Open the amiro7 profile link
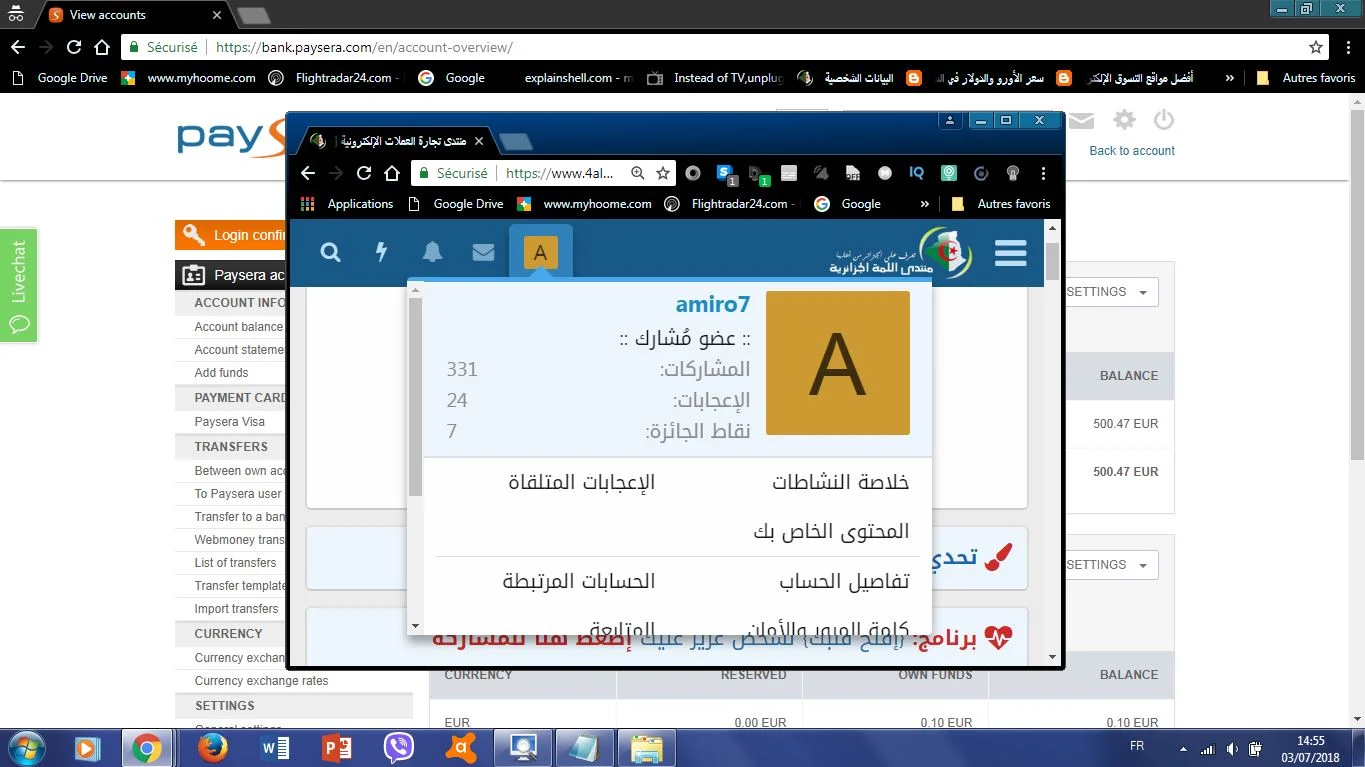 (x=712, y=305)
